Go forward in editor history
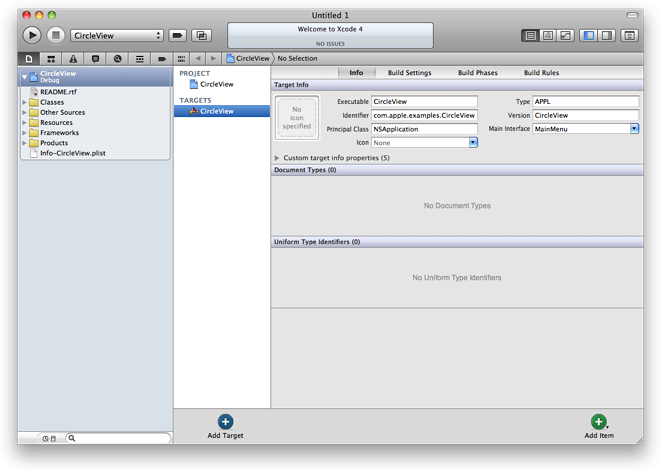 [213, 59]
